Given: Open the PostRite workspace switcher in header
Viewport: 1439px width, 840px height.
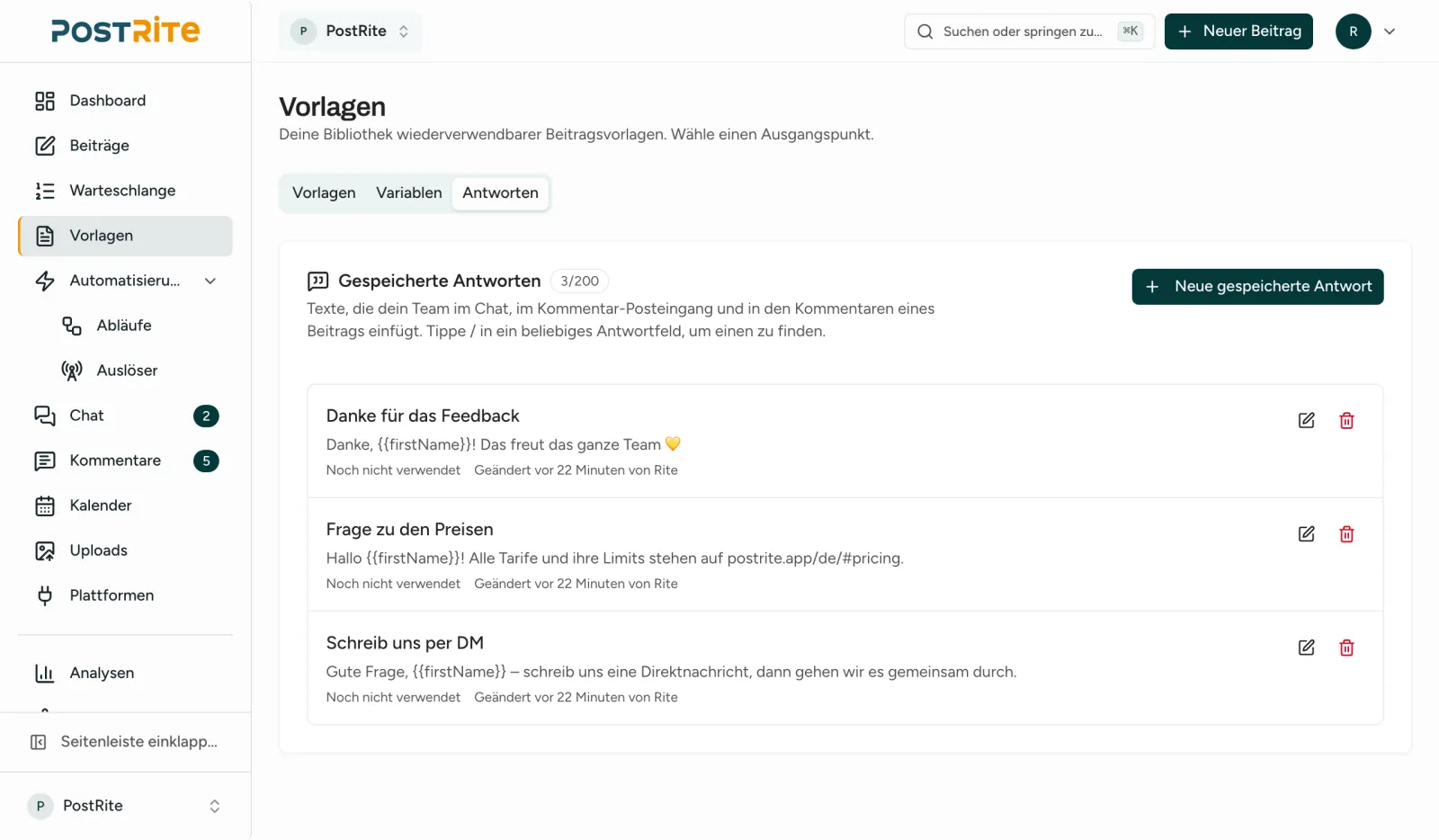Looking at the screenshot, I should point(350,31).
